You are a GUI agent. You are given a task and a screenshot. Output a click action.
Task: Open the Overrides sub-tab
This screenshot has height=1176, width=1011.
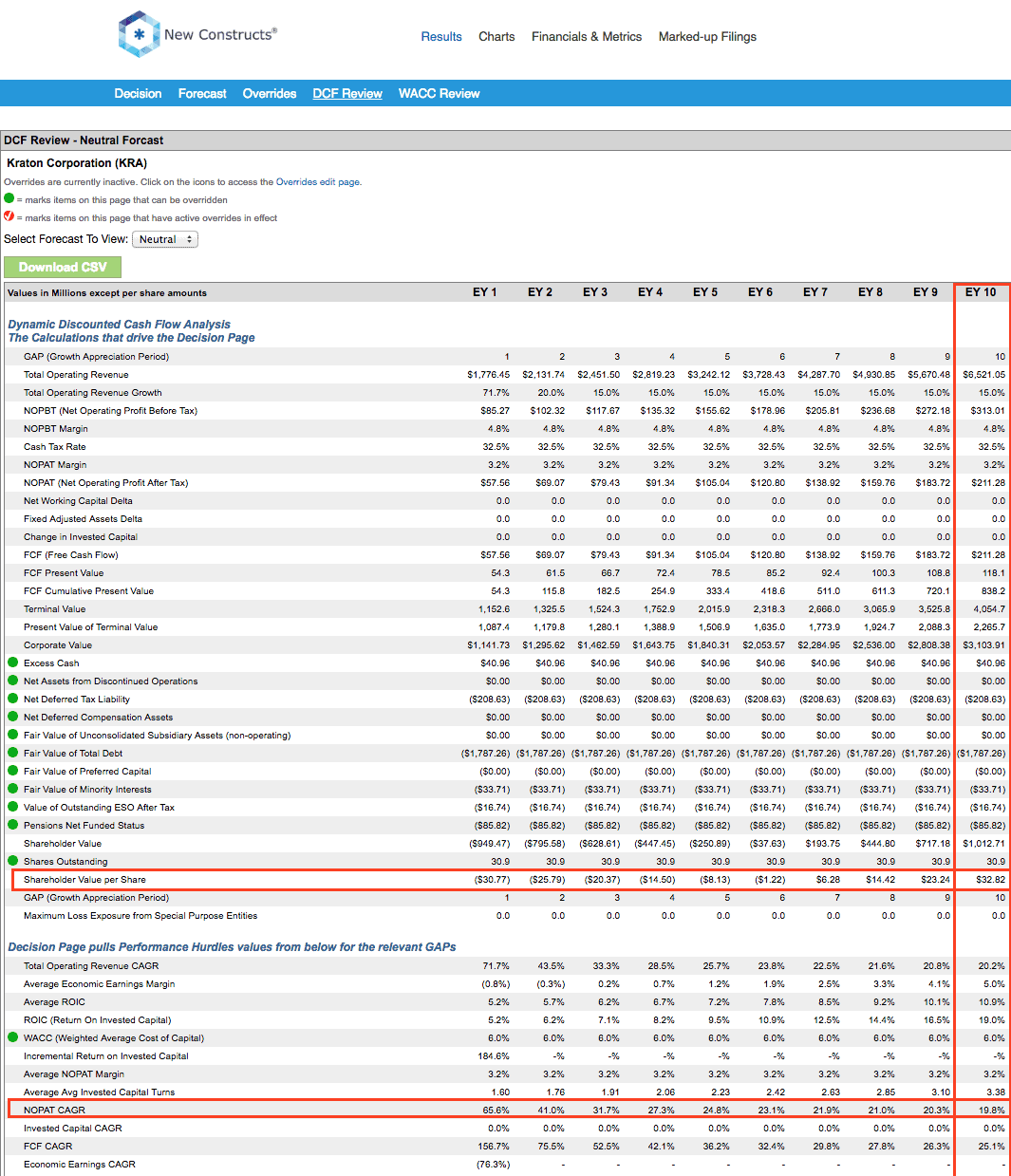coord(270,94)
